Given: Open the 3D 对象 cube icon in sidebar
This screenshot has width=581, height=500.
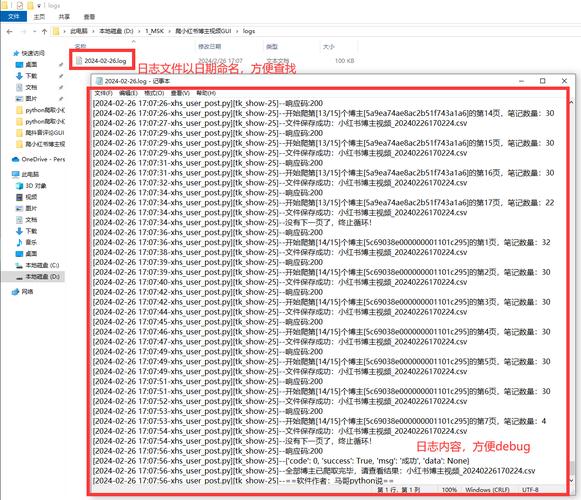Looking at the screenshot, I should [20, 186].
